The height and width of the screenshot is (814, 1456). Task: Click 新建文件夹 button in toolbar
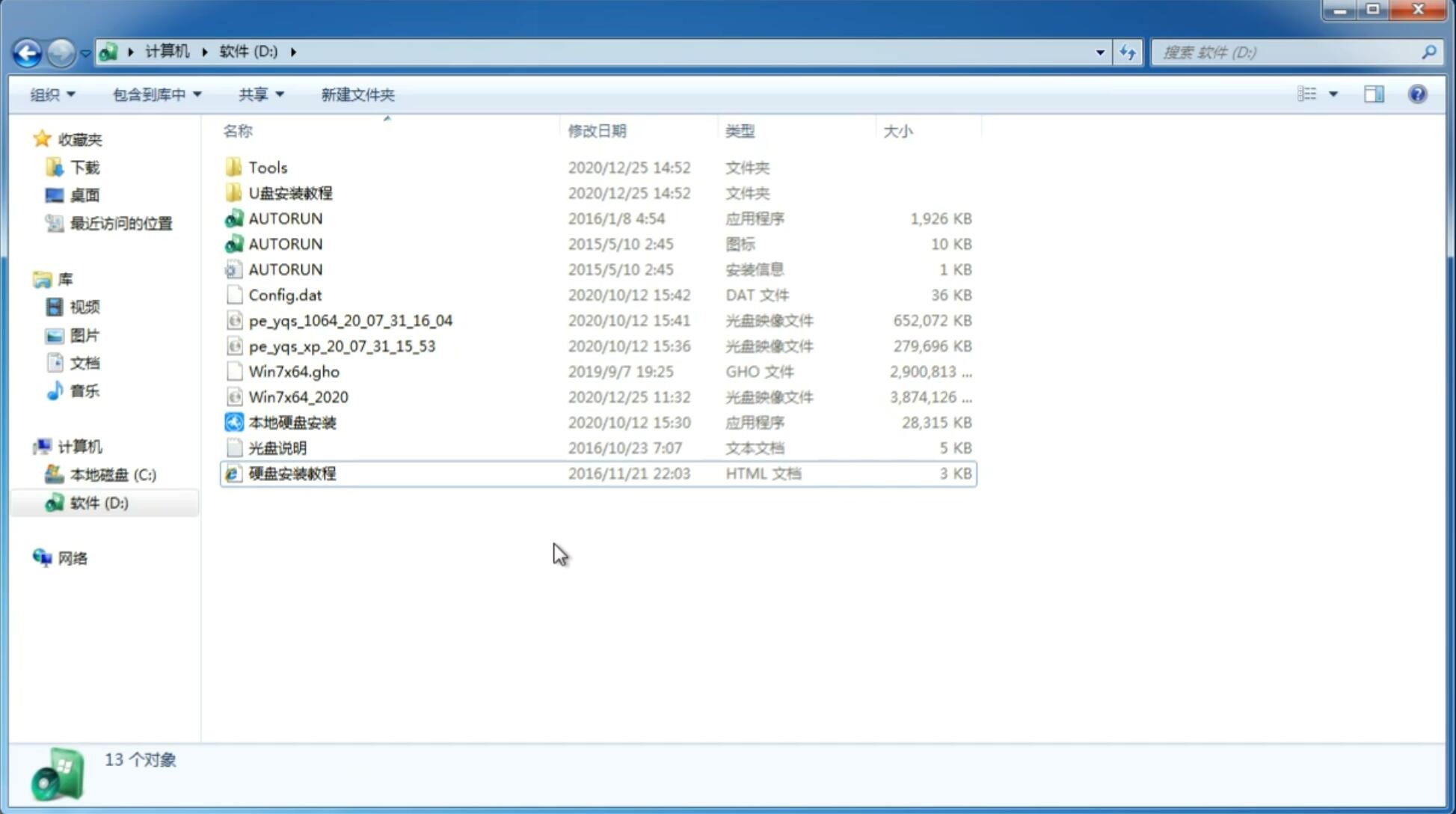(x=358, y=94)
